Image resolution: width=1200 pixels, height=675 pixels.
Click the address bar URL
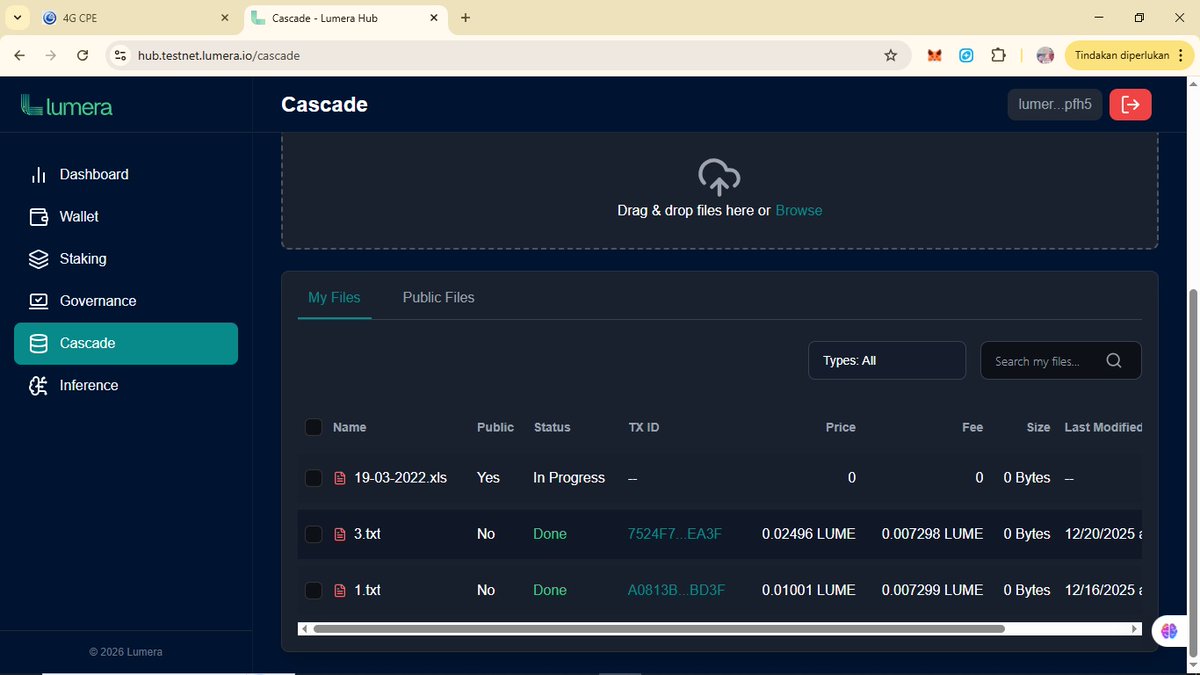pos(218,56)
